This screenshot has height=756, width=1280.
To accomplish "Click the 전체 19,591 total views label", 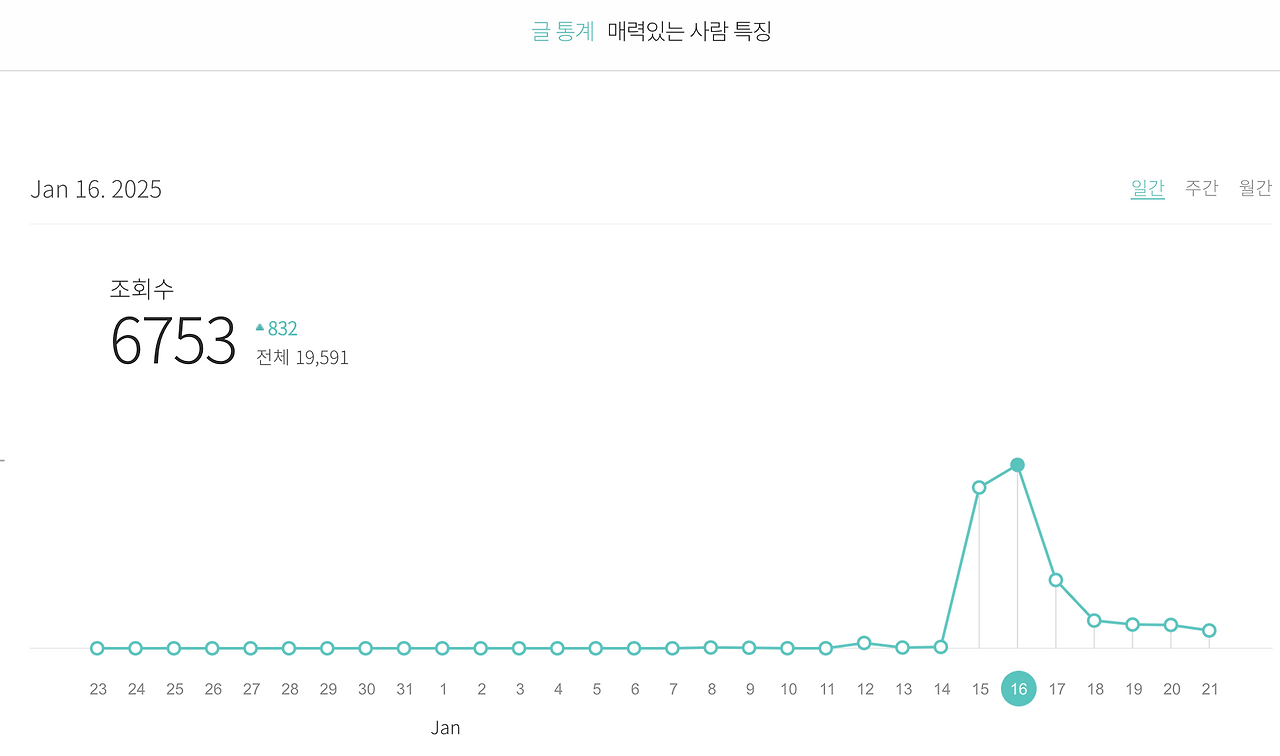I will point(302,357).
